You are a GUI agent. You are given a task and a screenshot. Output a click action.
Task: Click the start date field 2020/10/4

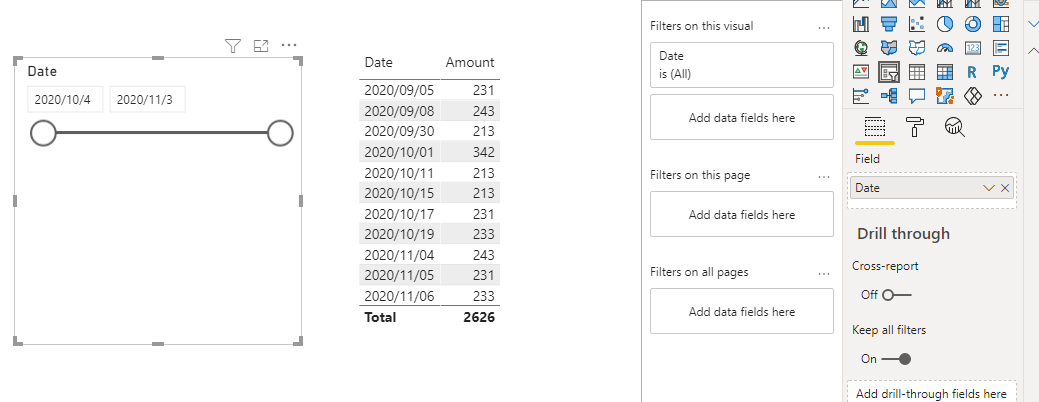[65, 99]
